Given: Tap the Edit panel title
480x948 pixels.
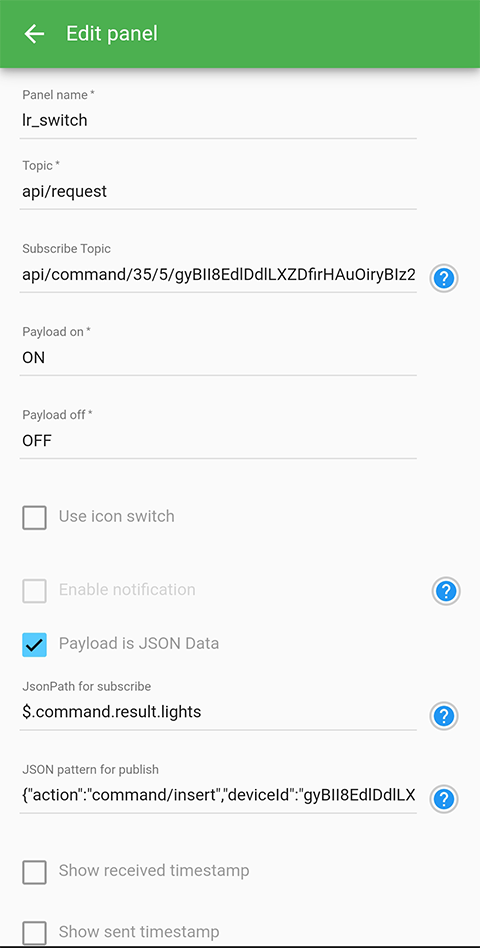Looking at the screenshot, I should 112,33.
